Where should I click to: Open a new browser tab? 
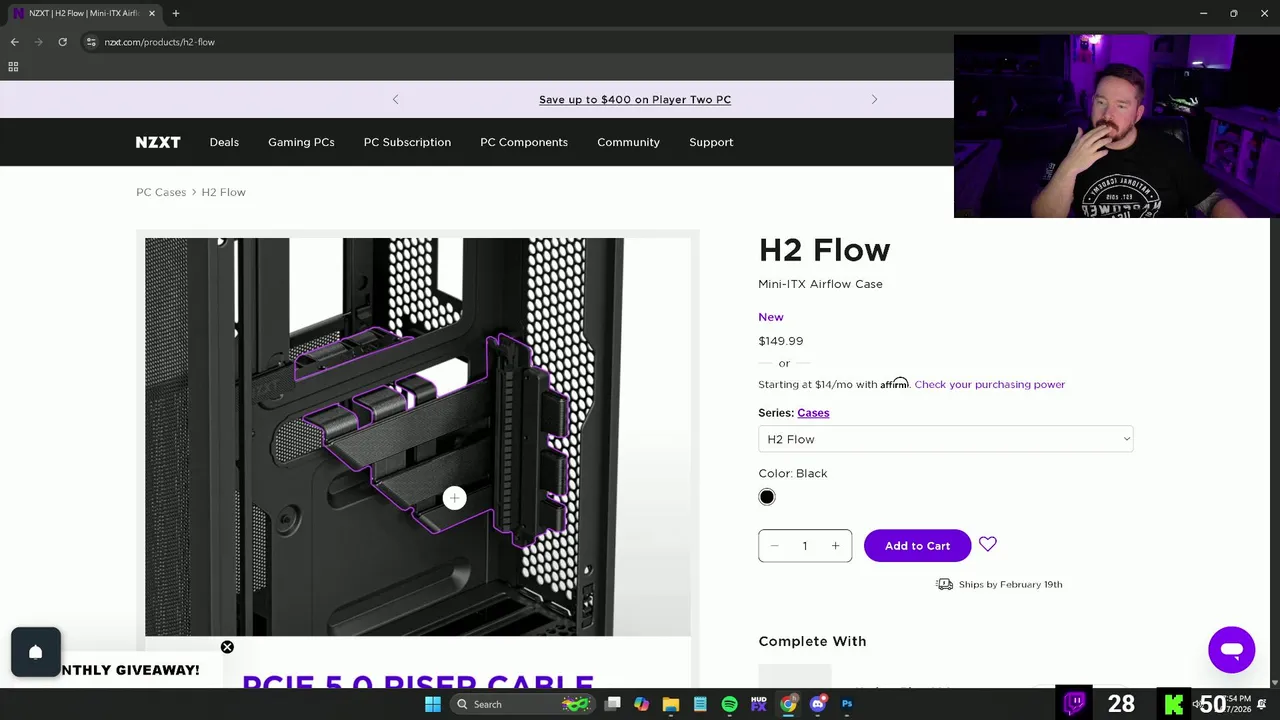pyautogui.click(x=176, y=13)
